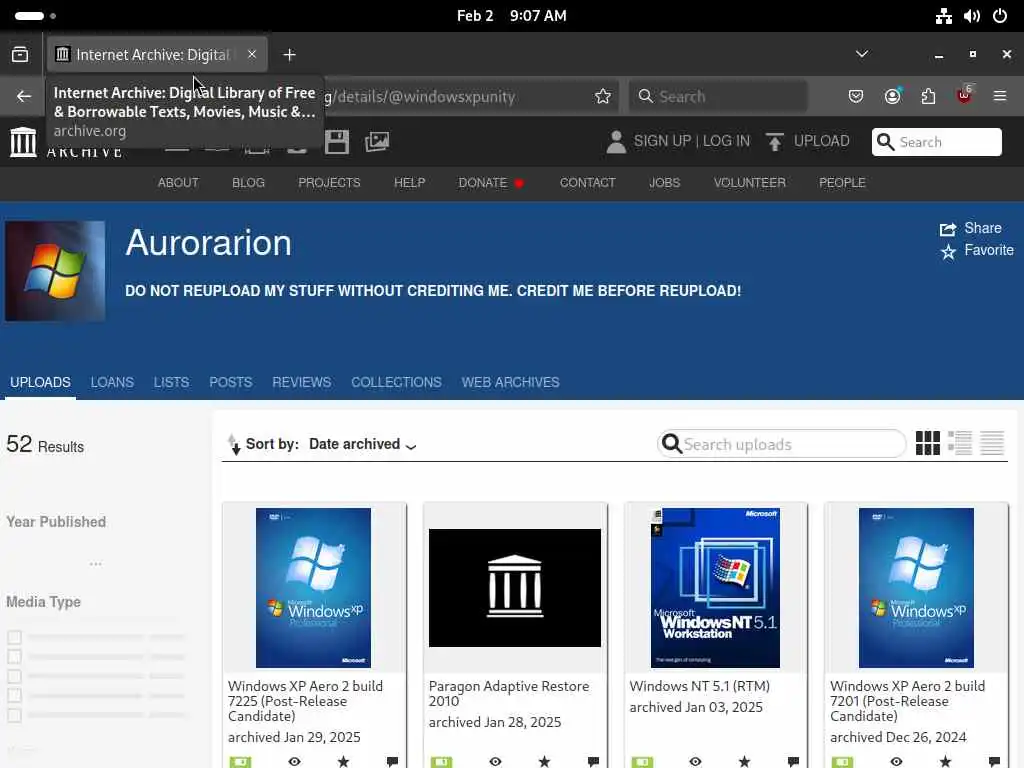Focus the Archive site Search box
The height and width of the screenshot is (768, 1024).
[936, 142]
